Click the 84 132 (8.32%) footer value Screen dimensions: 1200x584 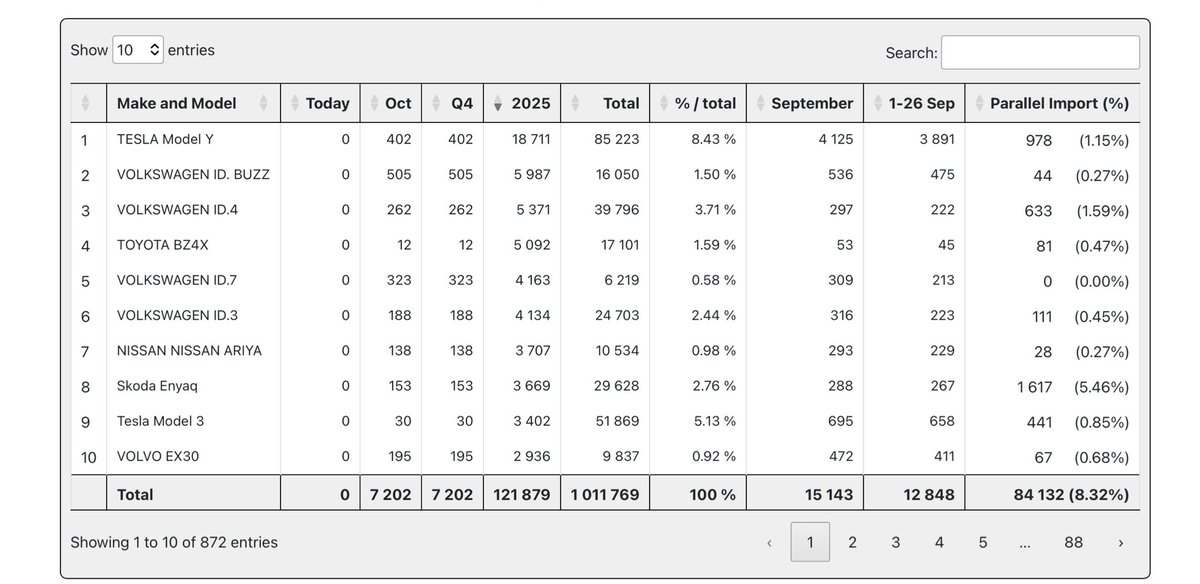[1069, 494]
